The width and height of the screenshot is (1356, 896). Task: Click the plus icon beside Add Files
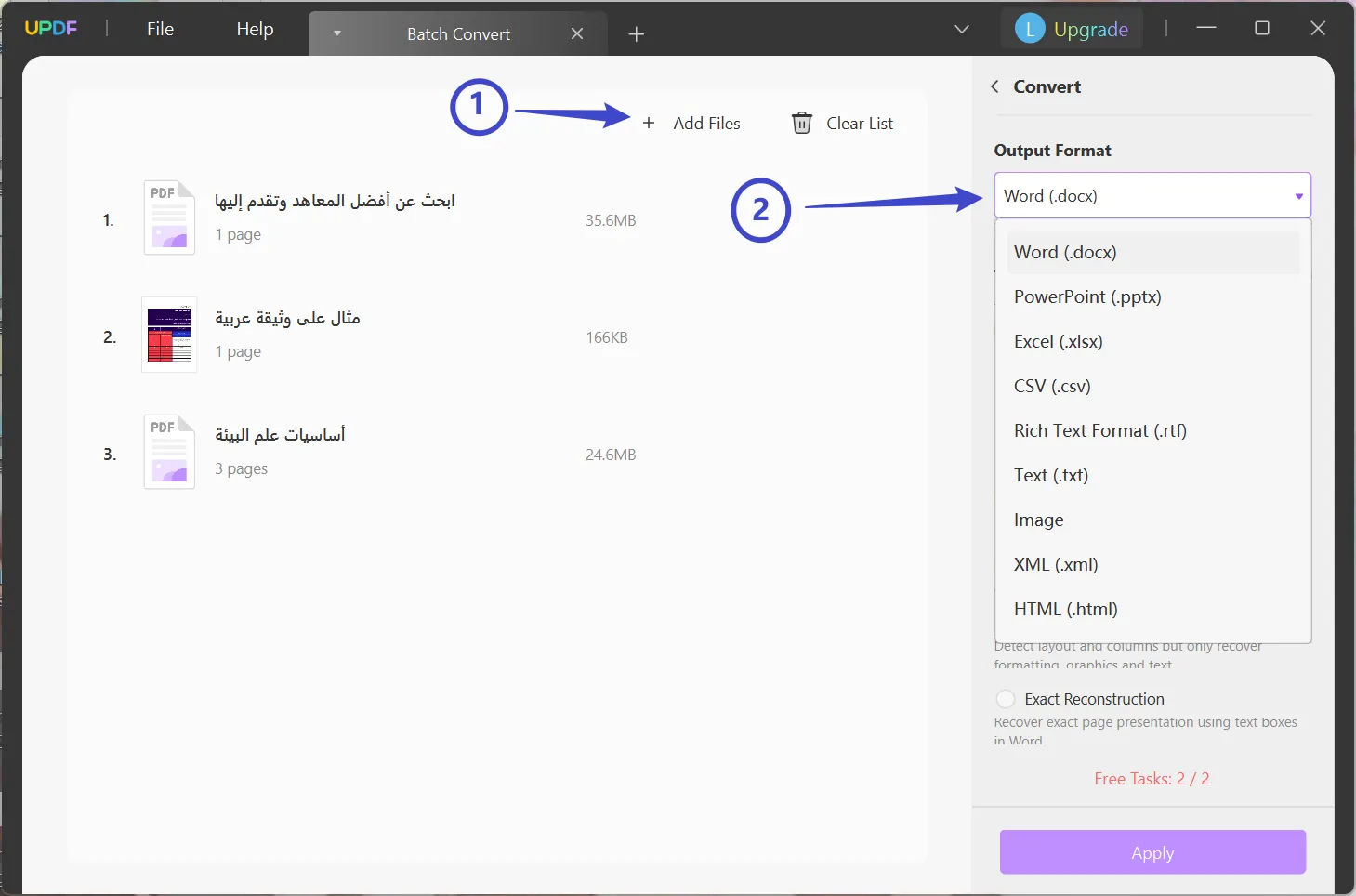[x=648, y=122]
